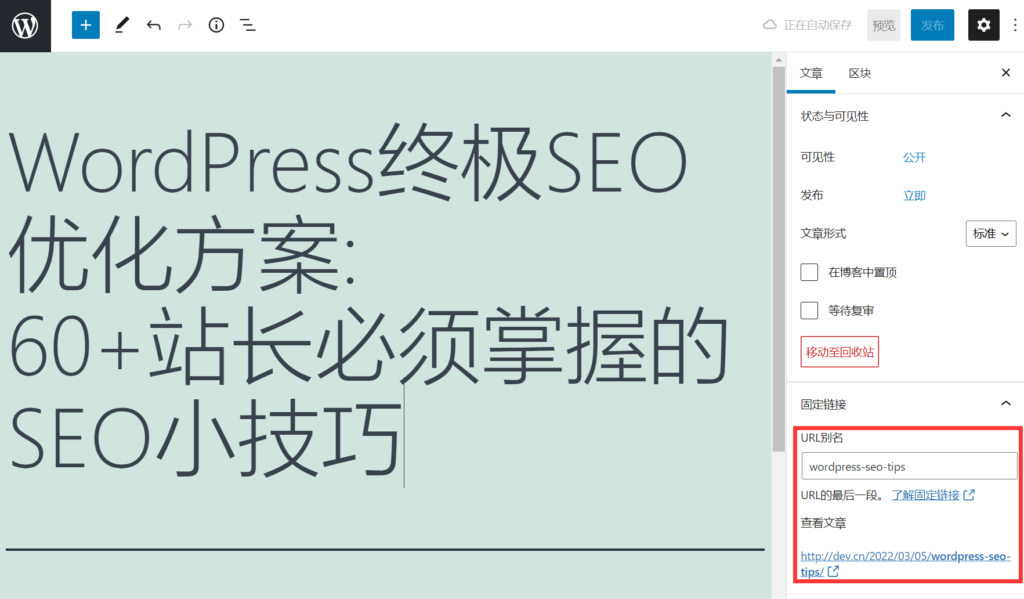The image size is (1024, 599).
Task: Click the 移动至回收站 button
Action: click(839, 351)
